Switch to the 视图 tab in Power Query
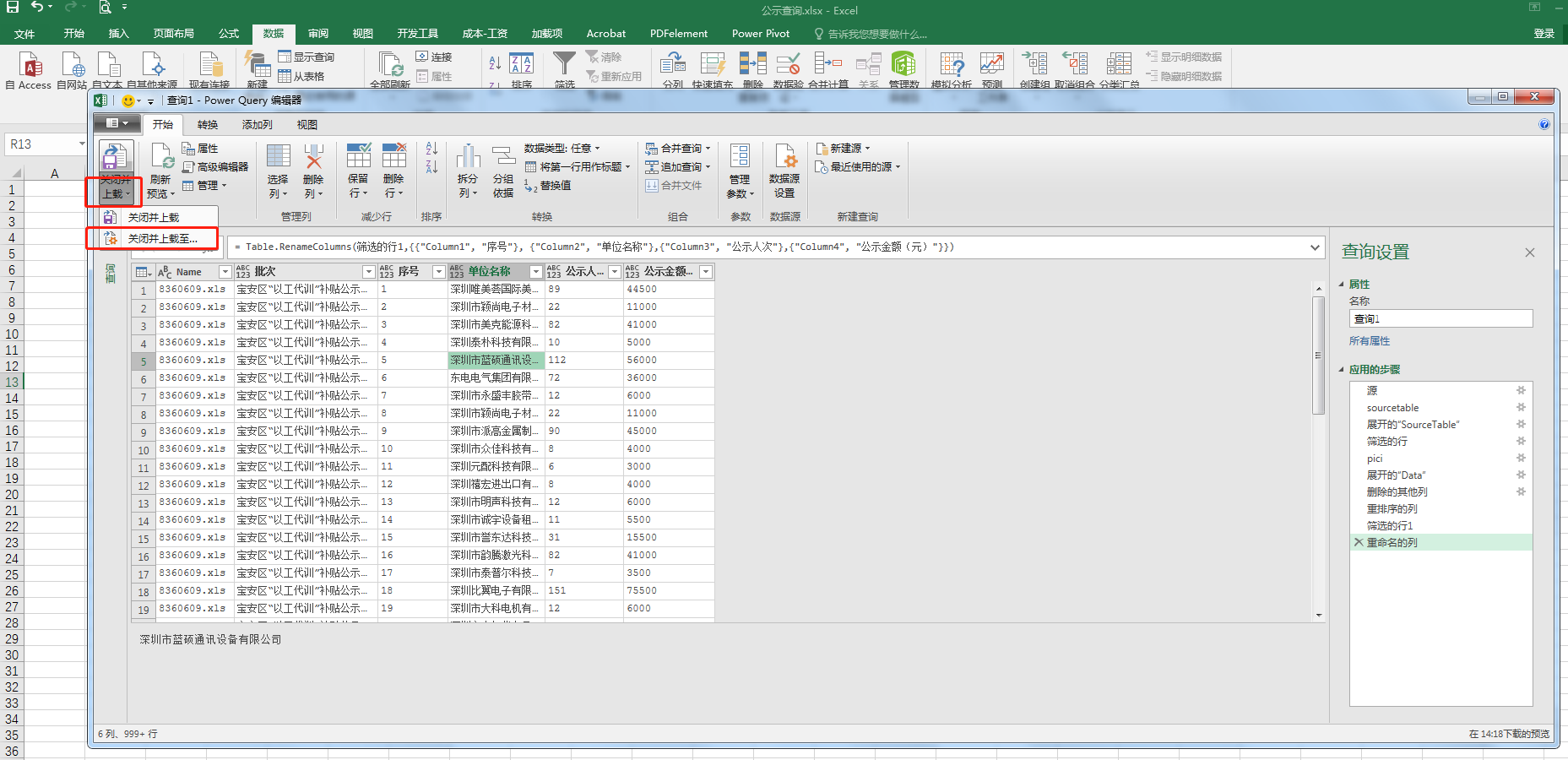1568x760 pixels. pos(307,125)
